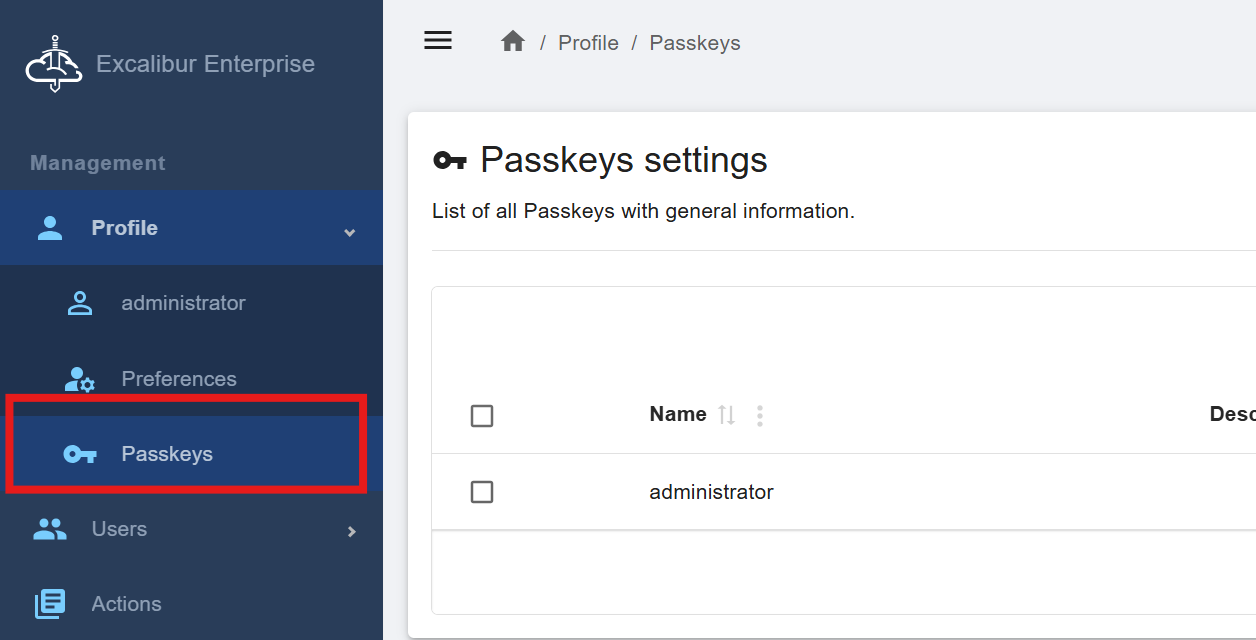Click the Preferences user-gear icon
Screen dimensions: 1256x640
click(x=80, y=379)
